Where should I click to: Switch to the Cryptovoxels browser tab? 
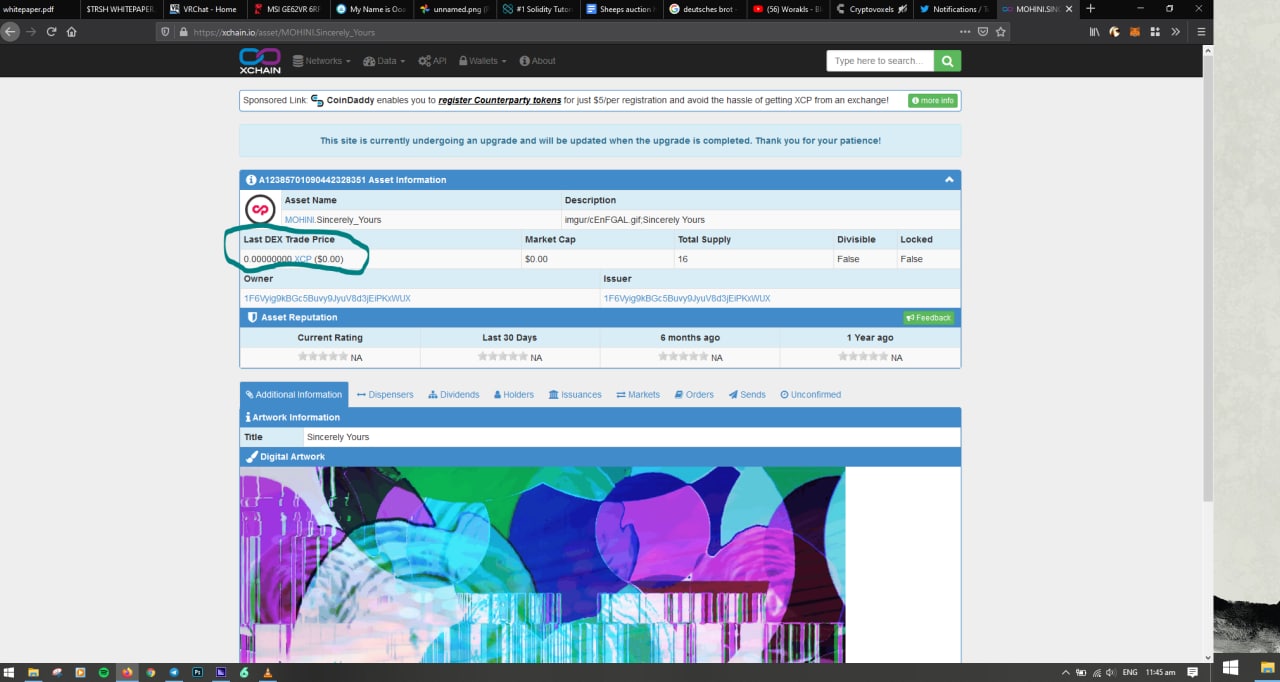point(870,9)
